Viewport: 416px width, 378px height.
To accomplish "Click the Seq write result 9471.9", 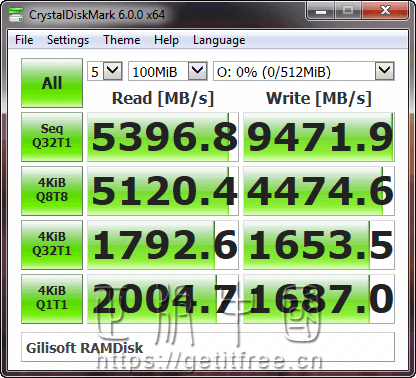I will click(319, 137).
